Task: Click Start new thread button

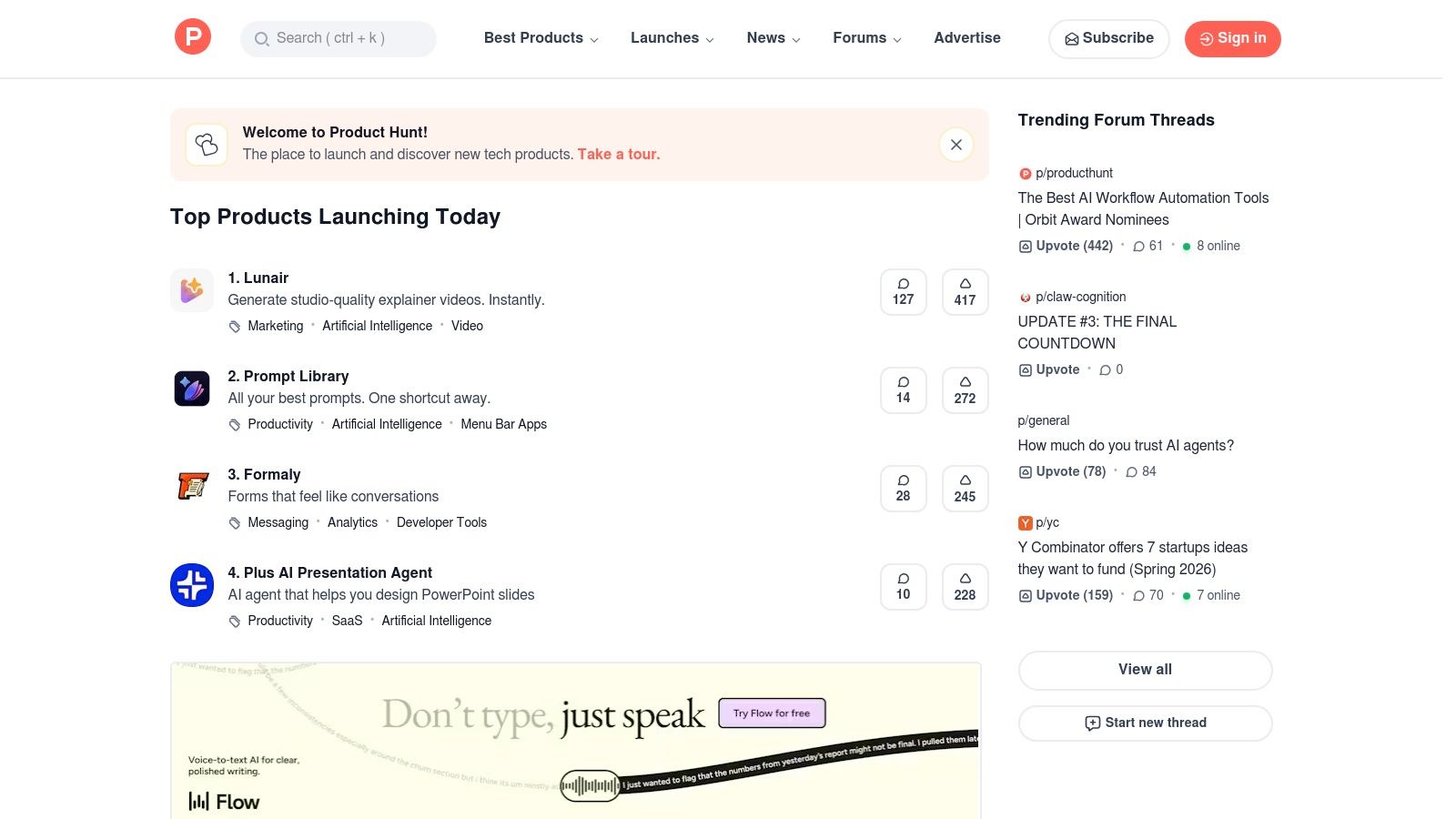Action: pos(1146,723)
